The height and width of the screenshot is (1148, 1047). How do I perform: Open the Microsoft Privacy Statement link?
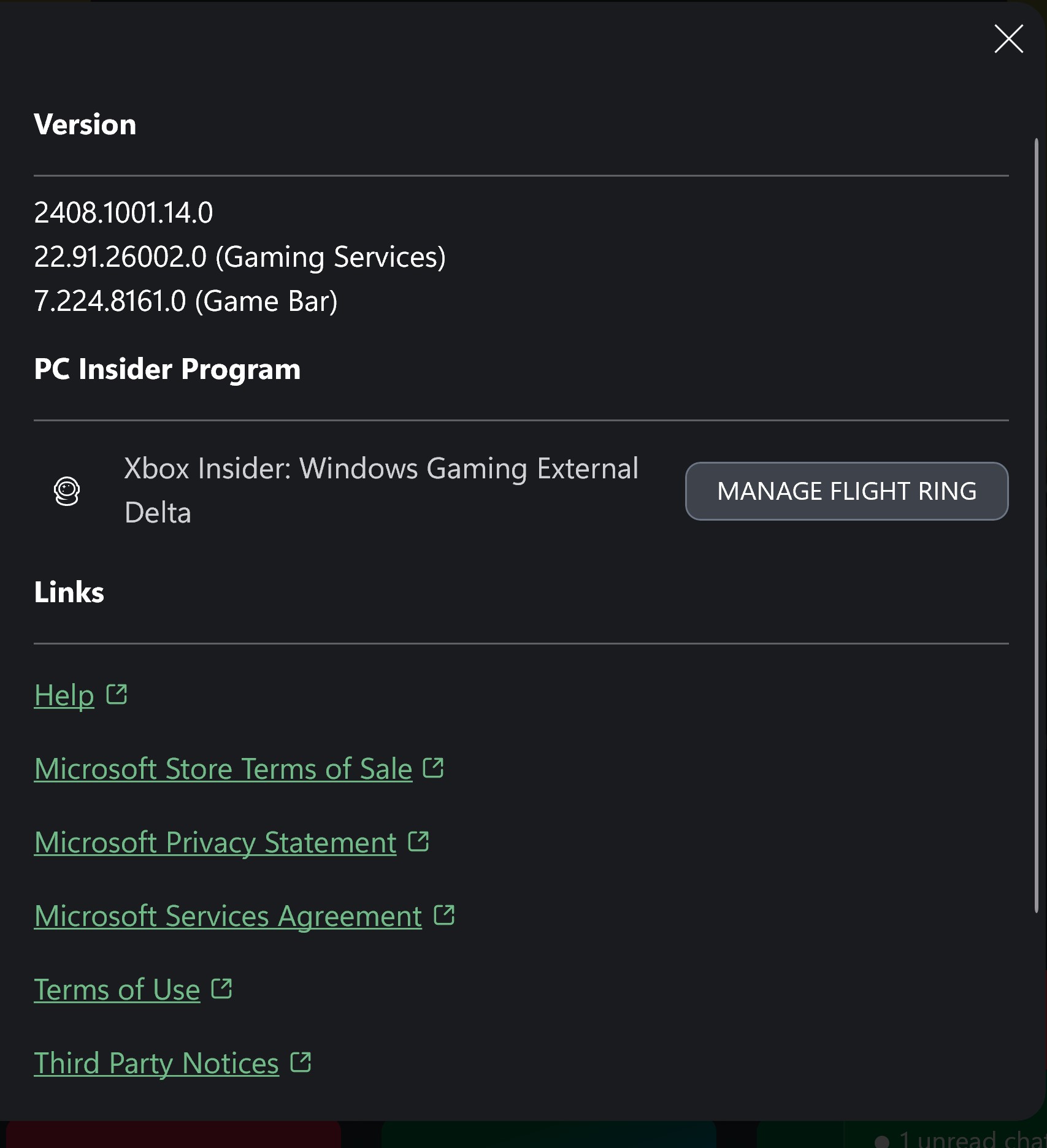[215, 843]
